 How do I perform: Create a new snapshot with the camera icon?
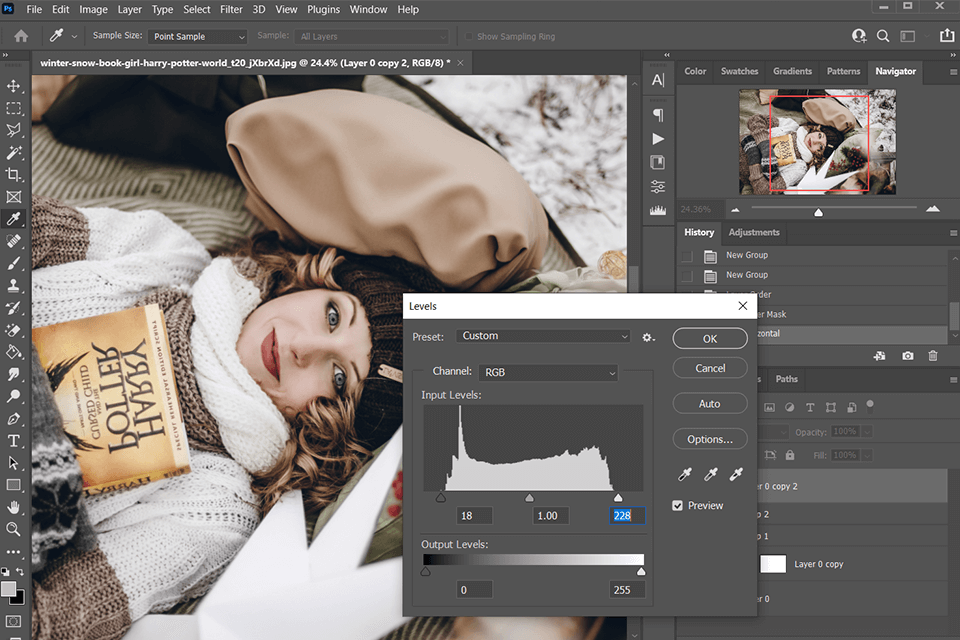coord(908,356)
